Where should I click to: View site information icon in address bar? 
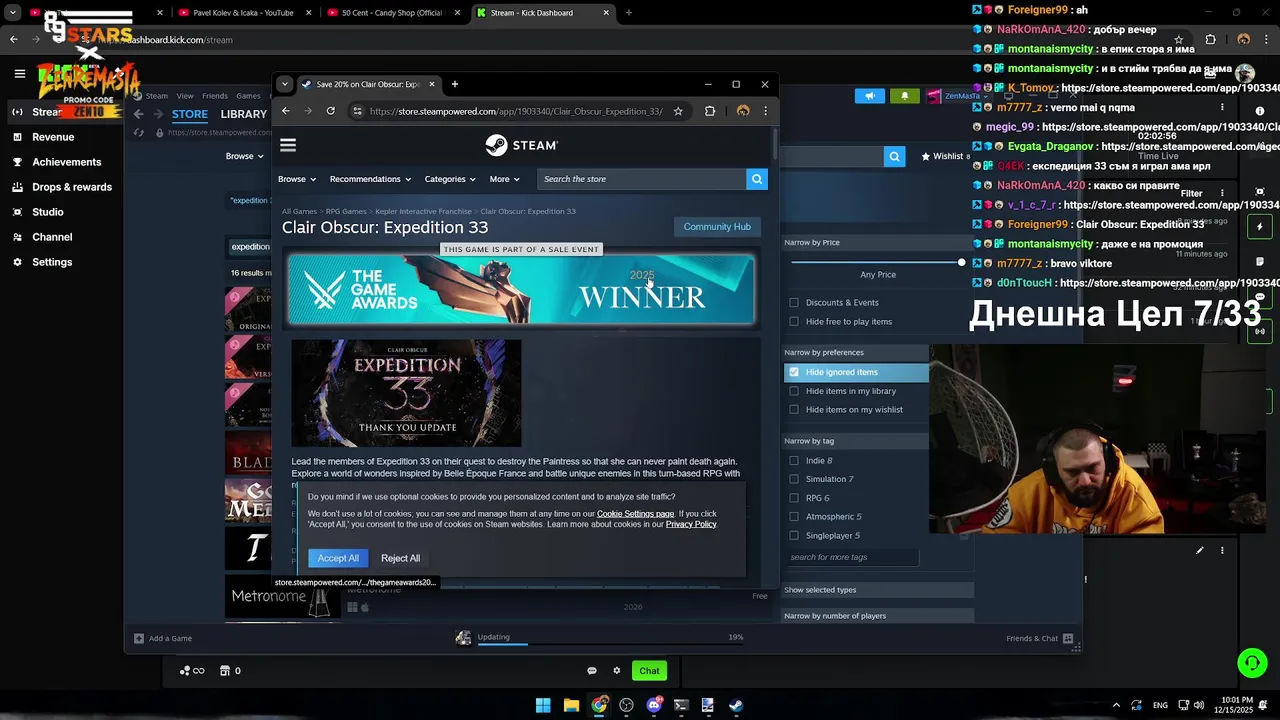(357, 111)
